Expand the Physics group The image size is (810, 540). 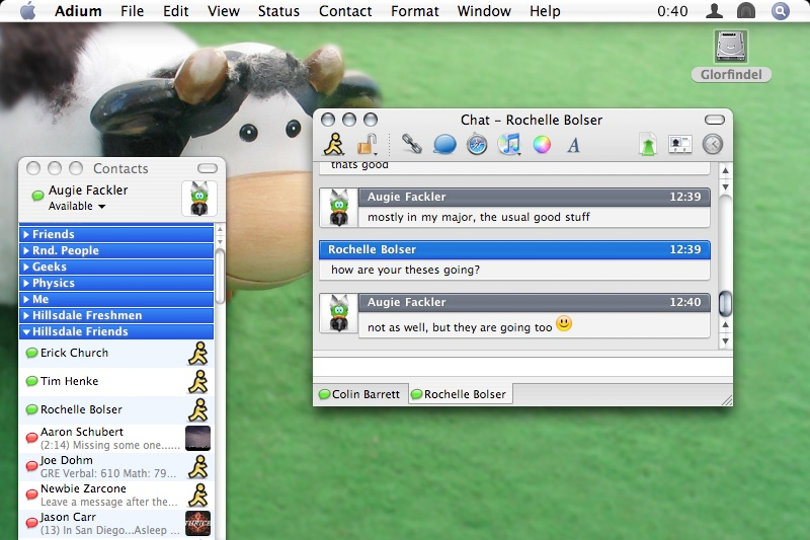26,283
